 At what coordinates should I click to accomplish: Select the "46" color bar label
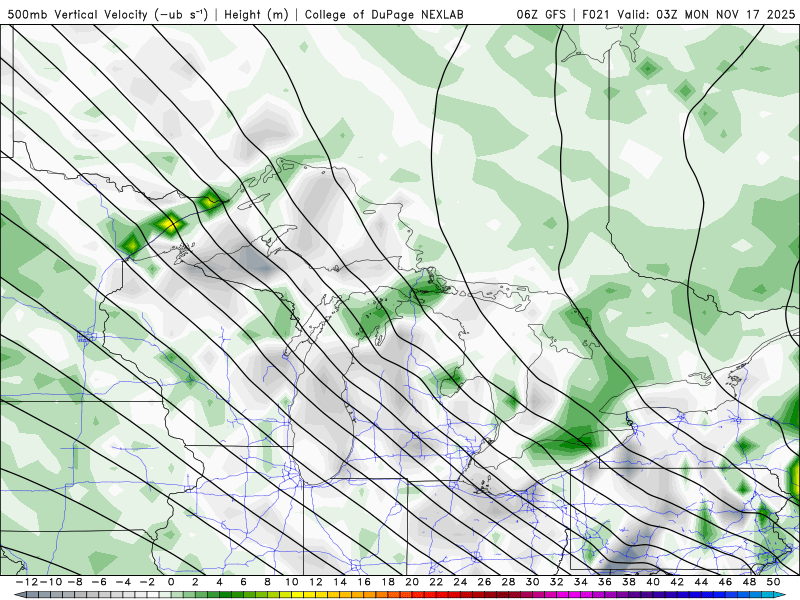tap(726, 582)
